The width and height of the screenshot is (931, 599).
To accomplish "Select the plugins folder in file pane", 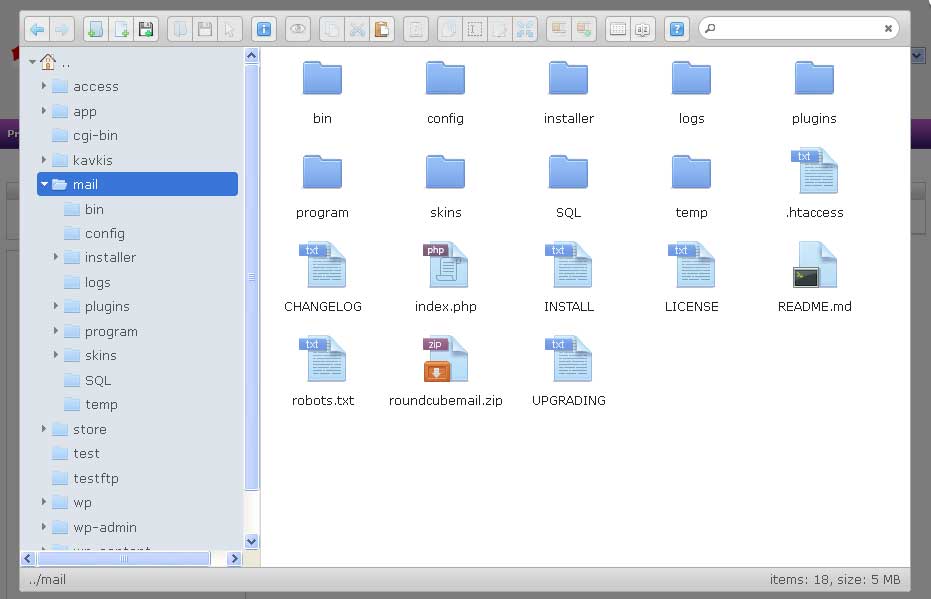I will point(814,92).
